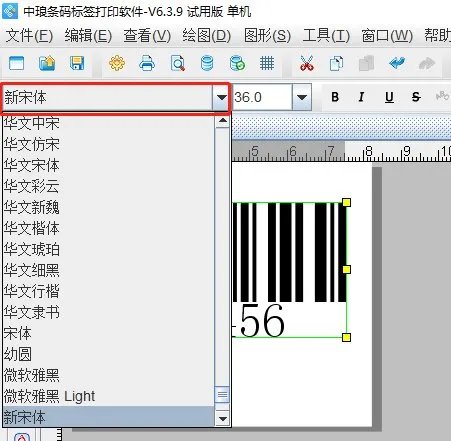
Task: Open database settings cylinder icon
Action: coord(207,63)
